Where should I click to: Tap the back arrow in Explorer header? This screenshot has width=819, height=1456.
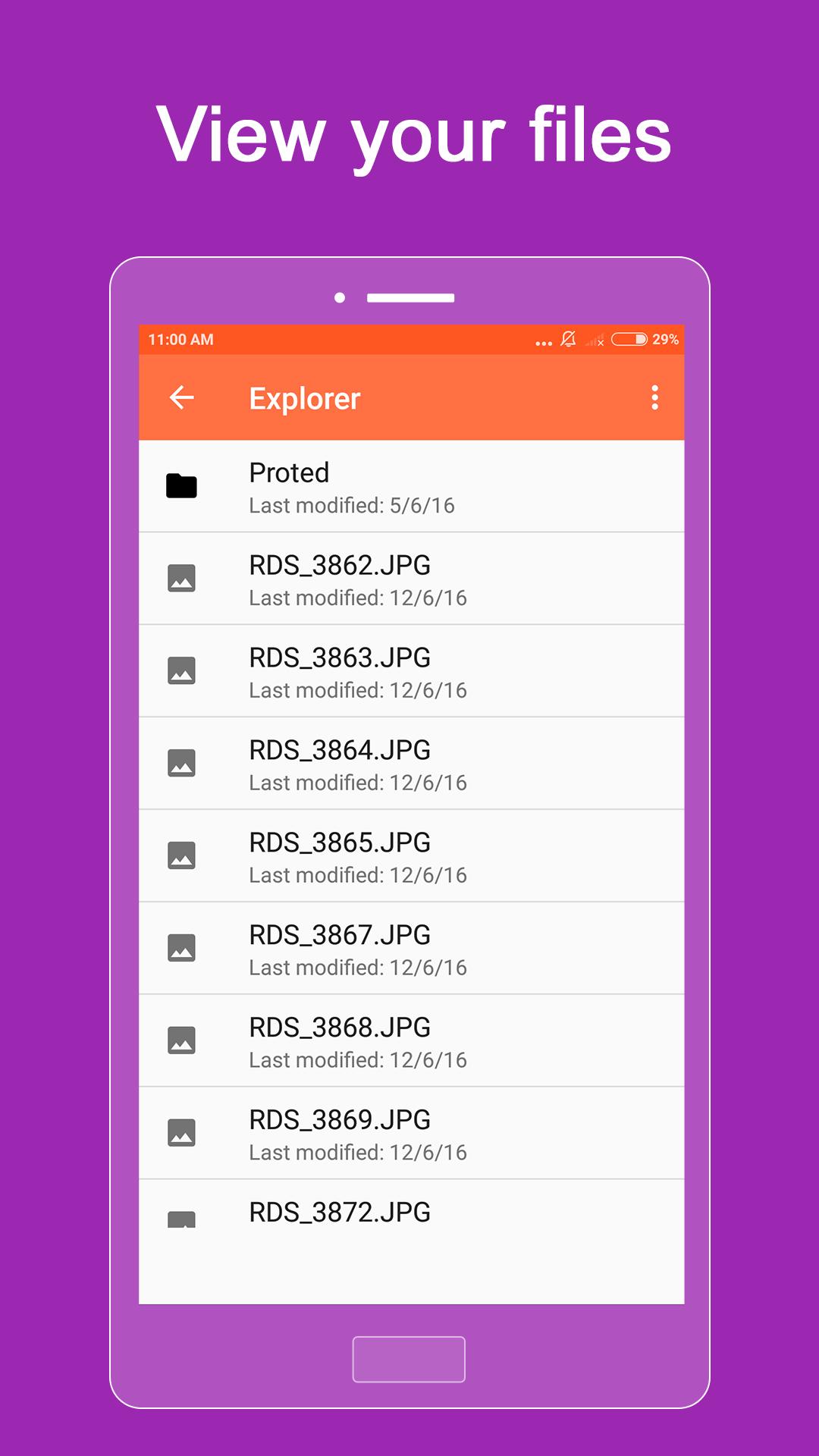coord(181,397)
